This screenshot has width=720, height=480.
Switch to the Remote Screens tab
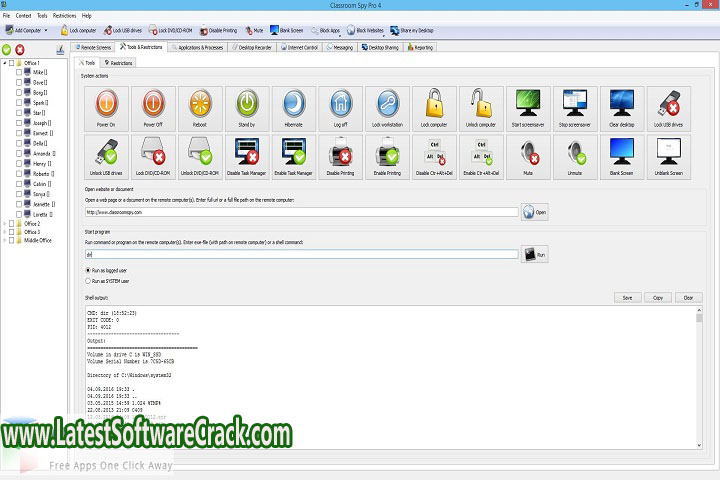point(93,47)
